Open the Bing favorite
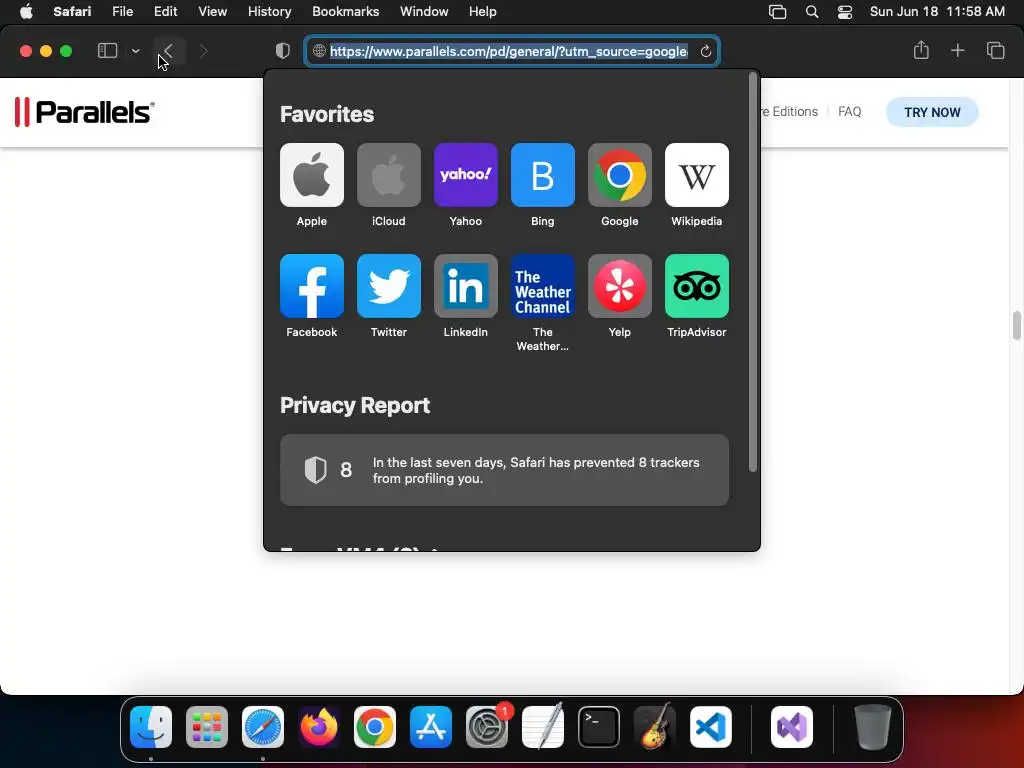The height and width of the screenshot is (768, 1024). tap(543, 175)
